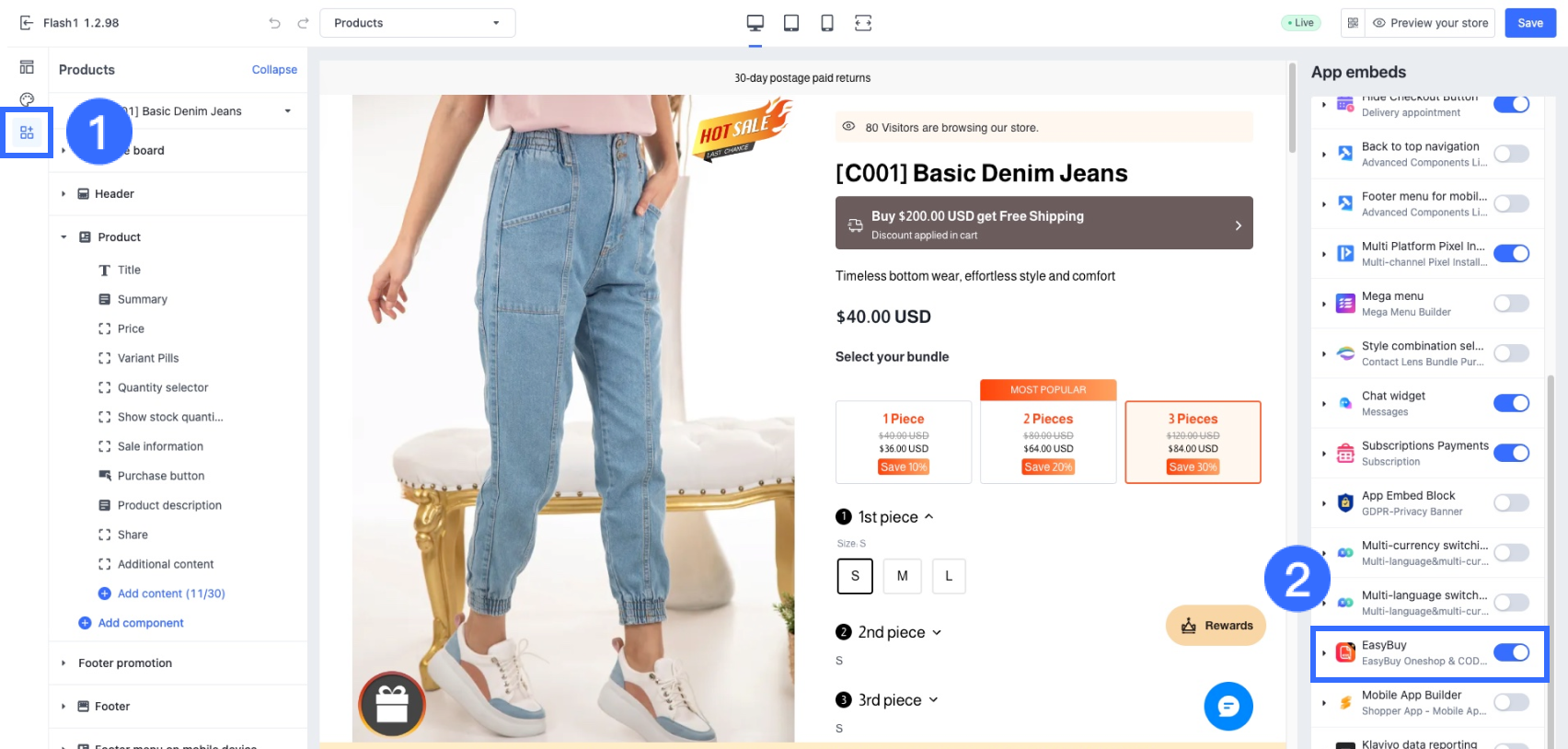Click the exit editor back icon
The height and width of the screenshot is (749, 1568).
[x=27, y=23]
